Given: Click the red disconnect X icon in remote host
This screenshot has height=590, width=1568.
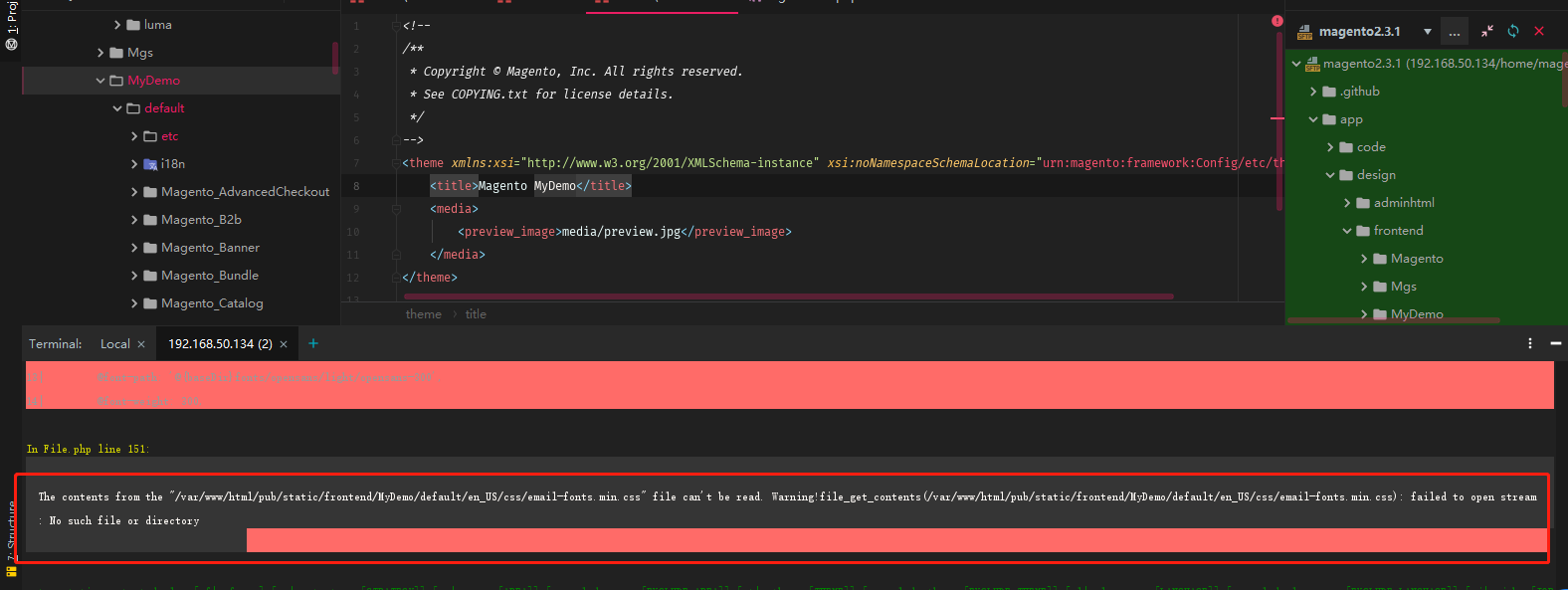Looking at the screenshot, I should point(1539,32).
